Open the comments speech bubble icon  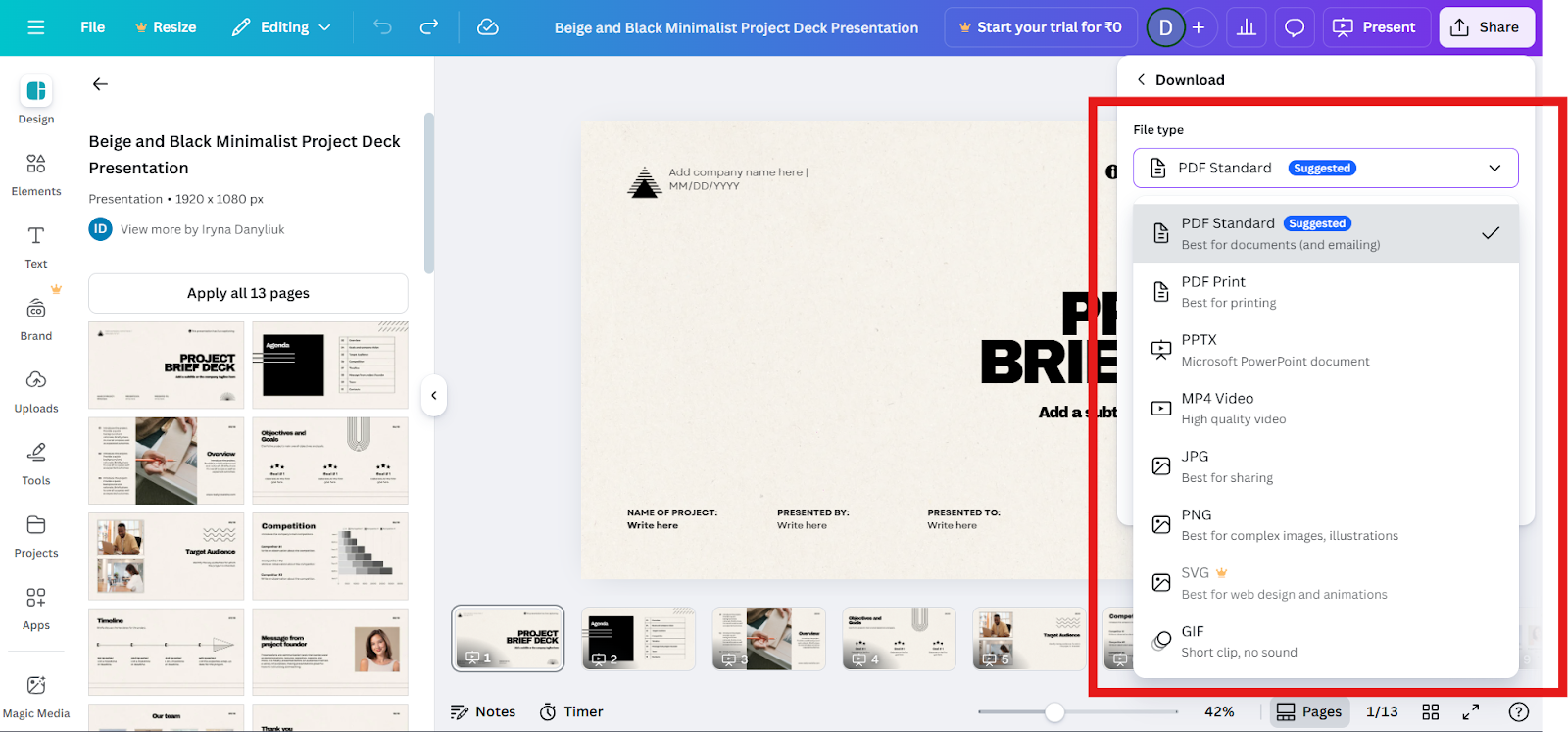click(x=1295, y=27)
